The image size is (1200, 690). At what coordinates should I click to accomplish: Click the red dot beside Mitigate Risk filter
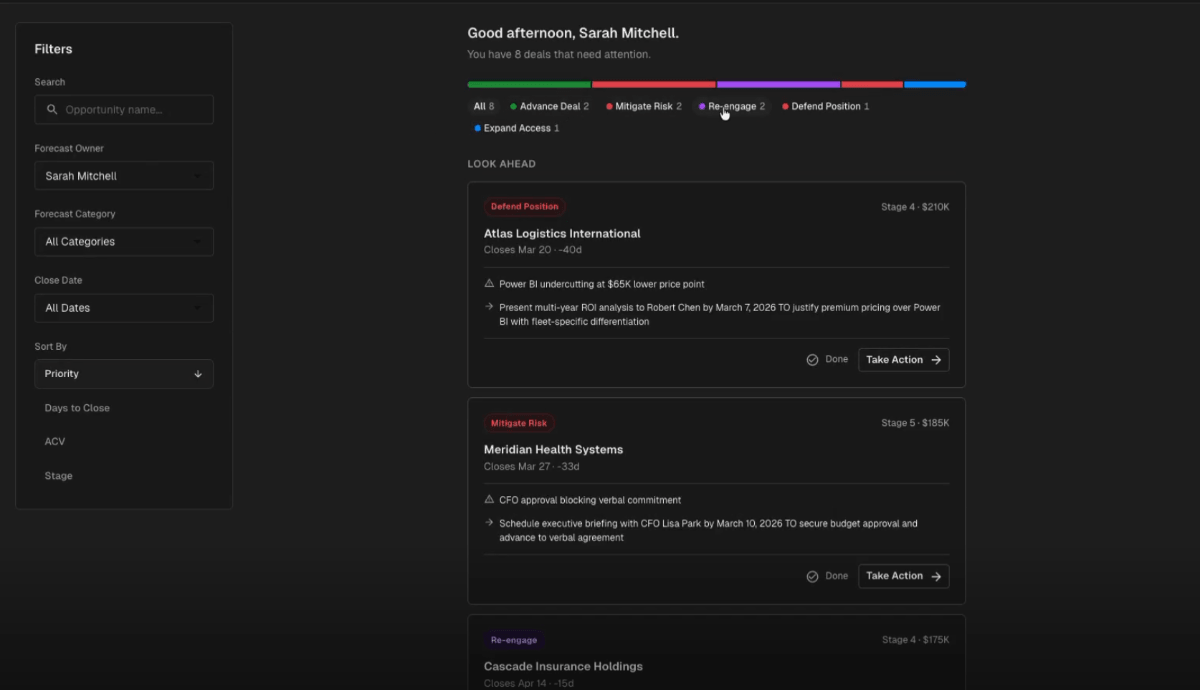(609, 106)
